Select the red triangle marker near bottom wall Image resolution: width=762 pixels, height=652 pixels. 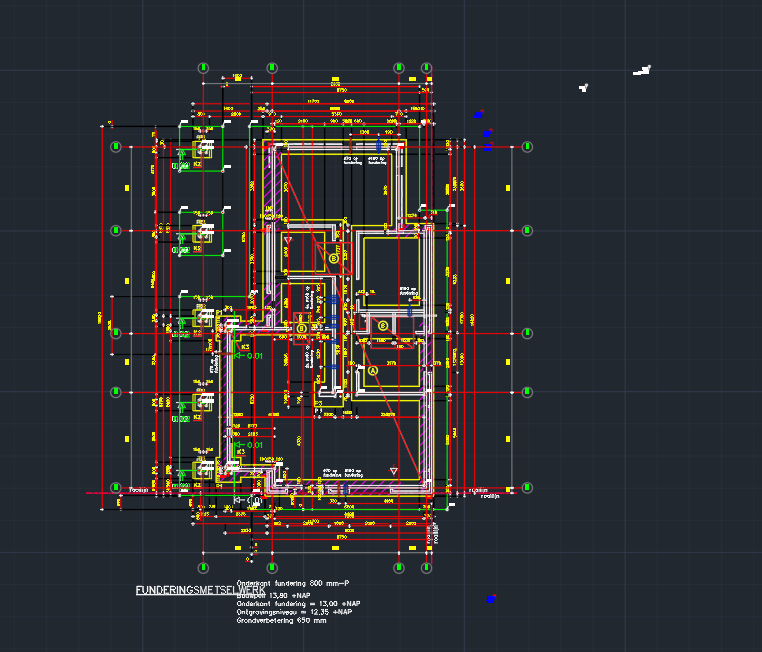pos(394,471)
